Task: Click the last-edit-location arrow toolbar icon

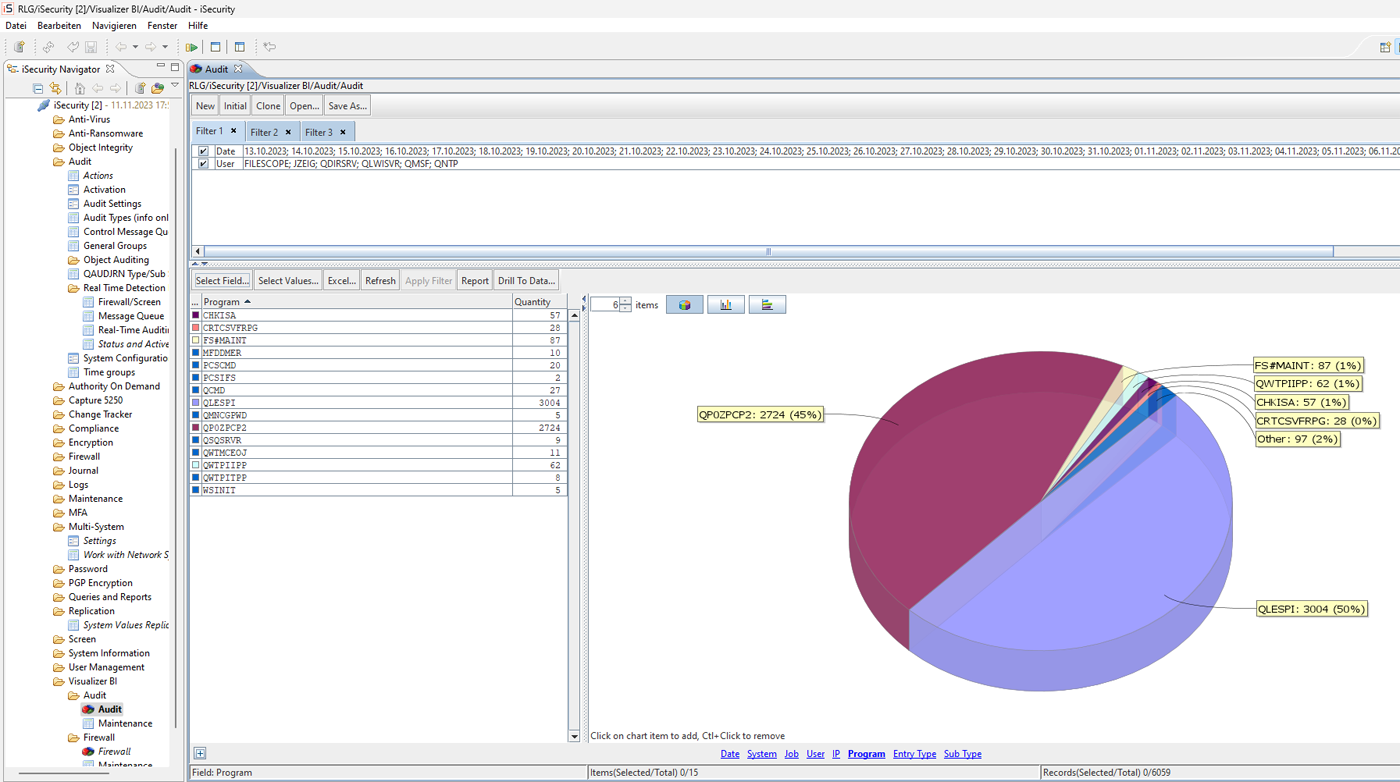Action: 269,47
